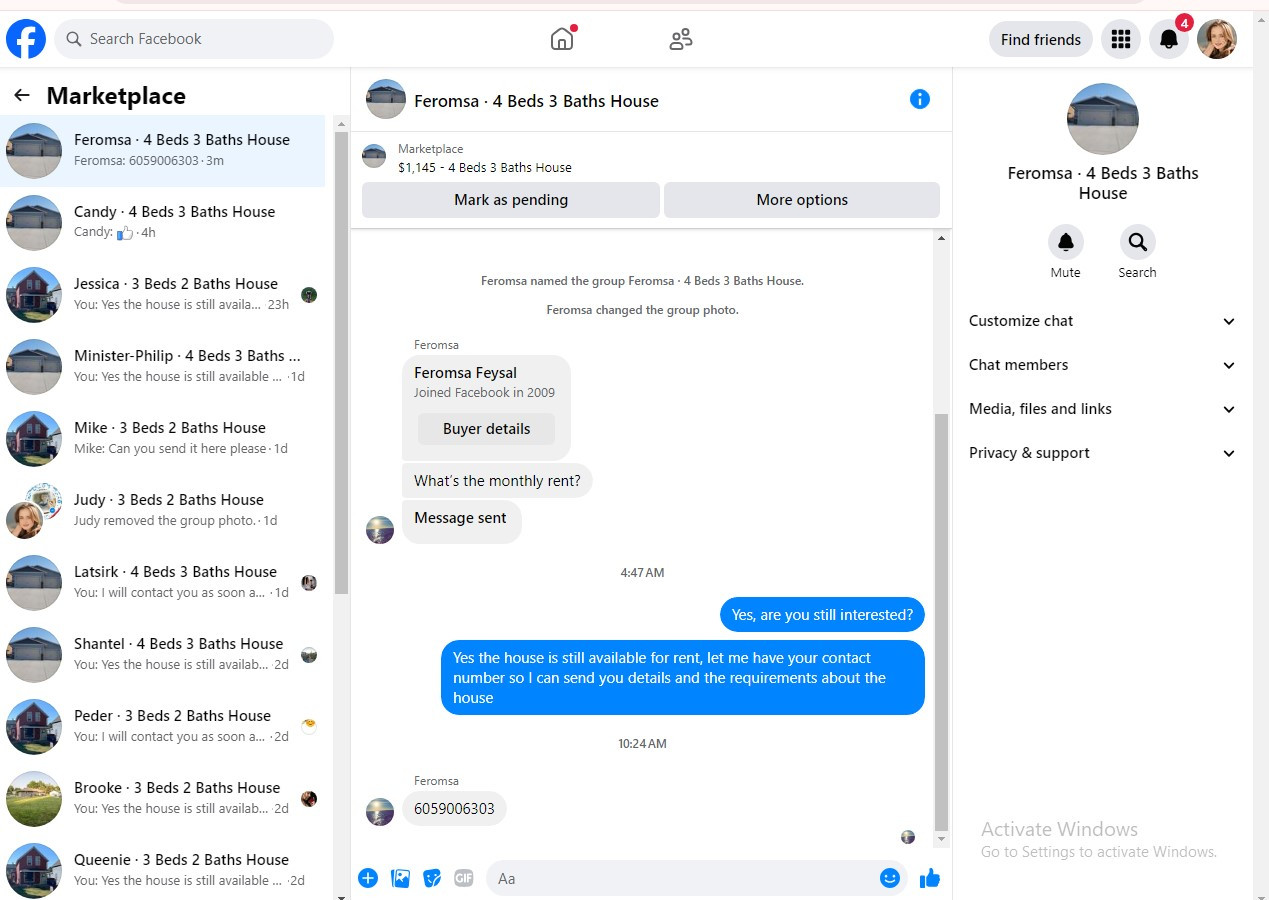Screen dimensions: 1269x900
Task: Click the $1,145 listing price line
Action: [485, 167]
